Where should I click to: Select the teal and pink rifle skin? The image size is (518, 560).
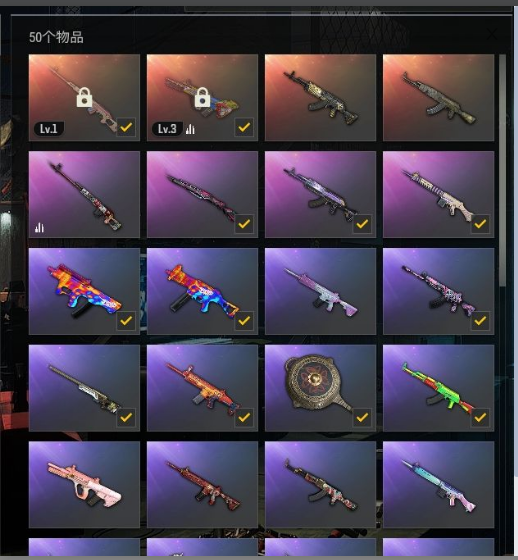tap(438, 484)
